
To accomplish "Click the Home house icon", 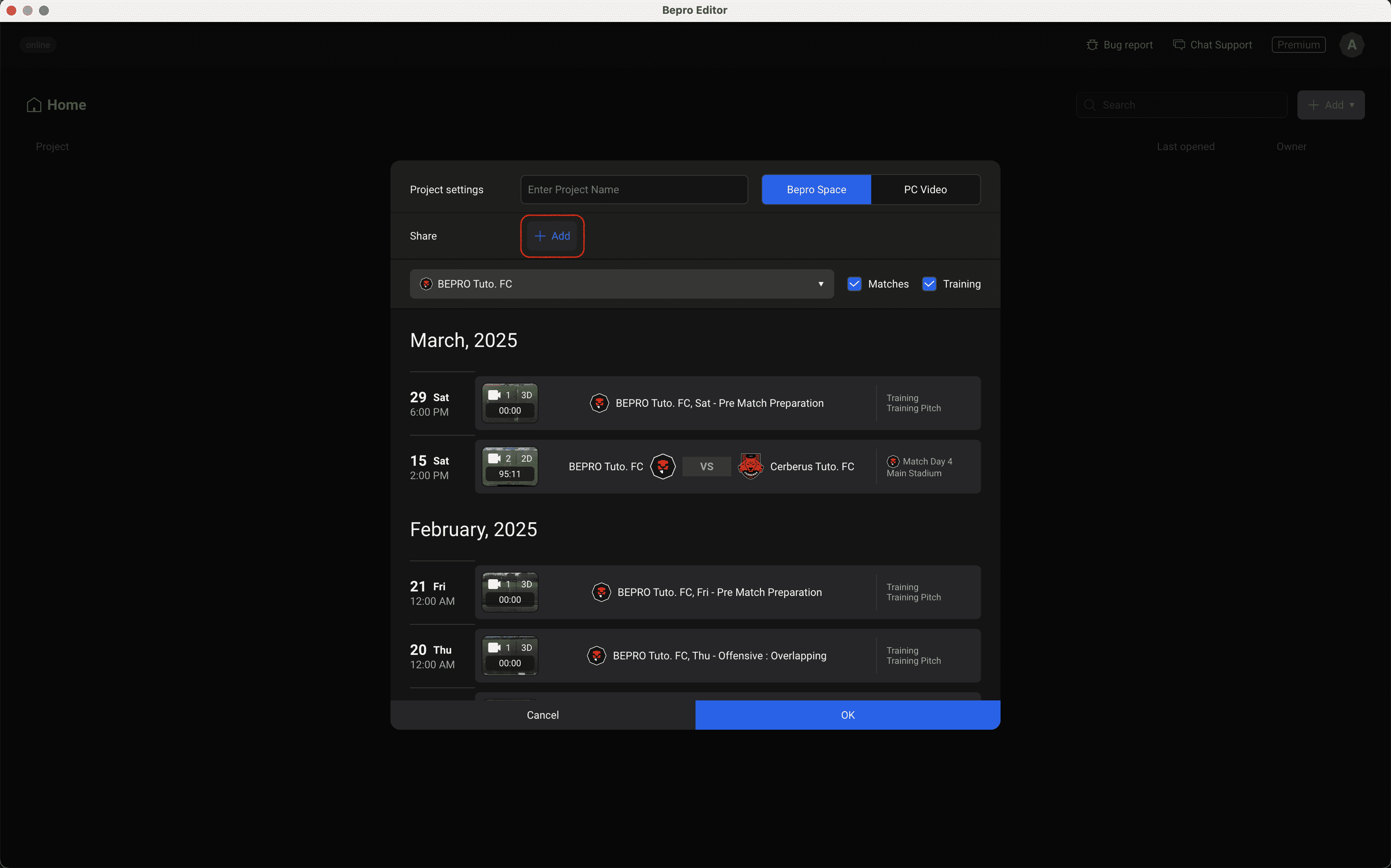I will [x=34, y=105].
